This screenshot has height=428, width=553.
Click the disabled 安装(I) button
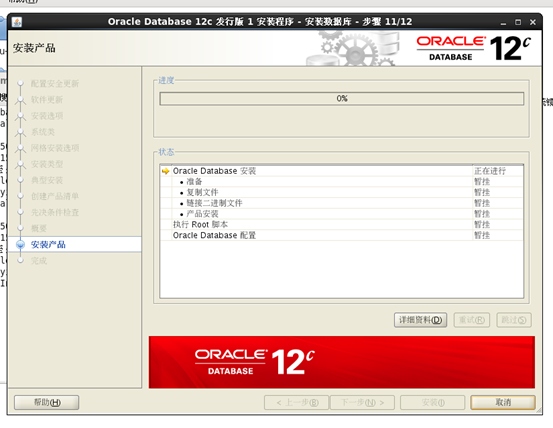433,402
